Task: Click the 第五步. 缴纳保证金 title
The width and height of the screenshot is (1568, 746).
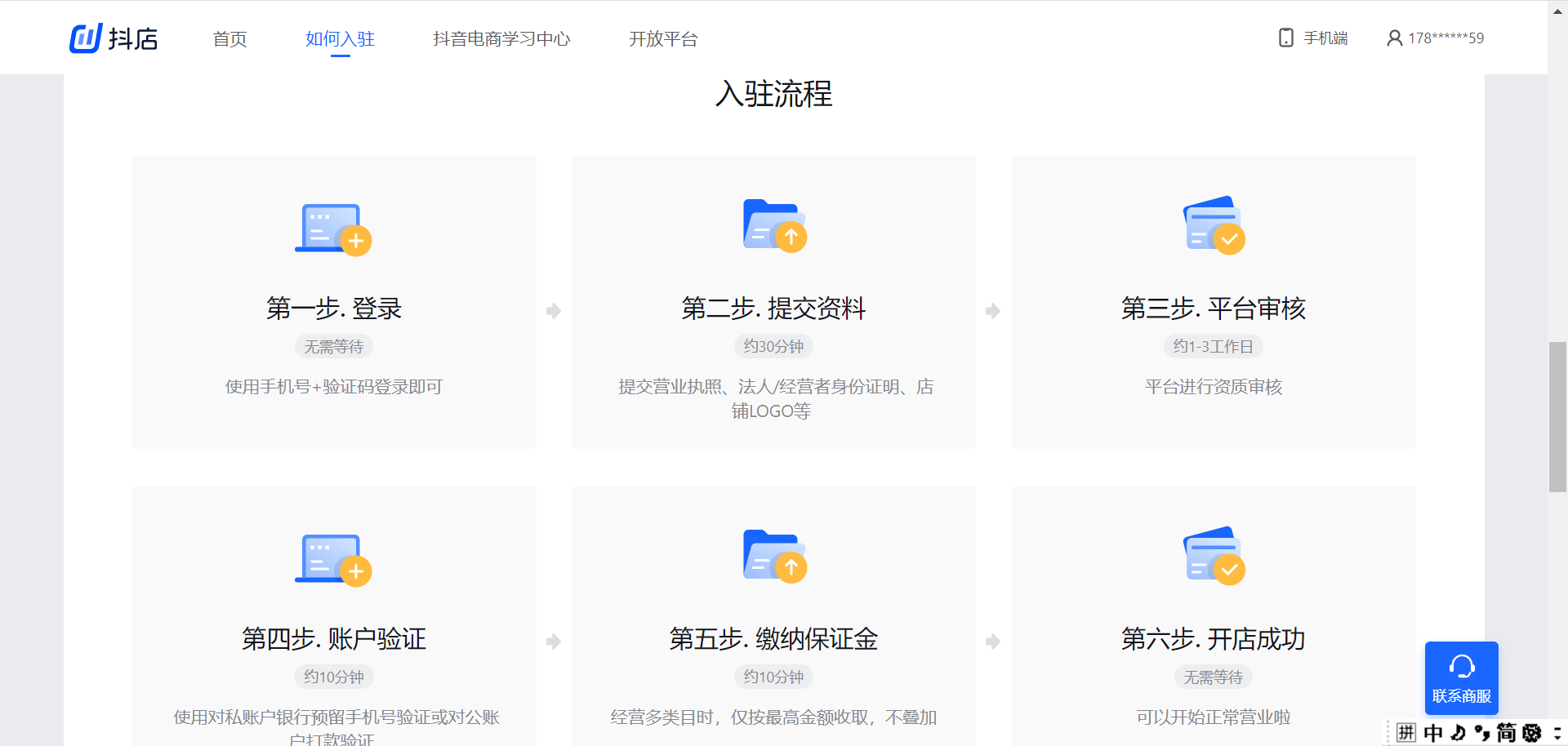Action: 774,638
